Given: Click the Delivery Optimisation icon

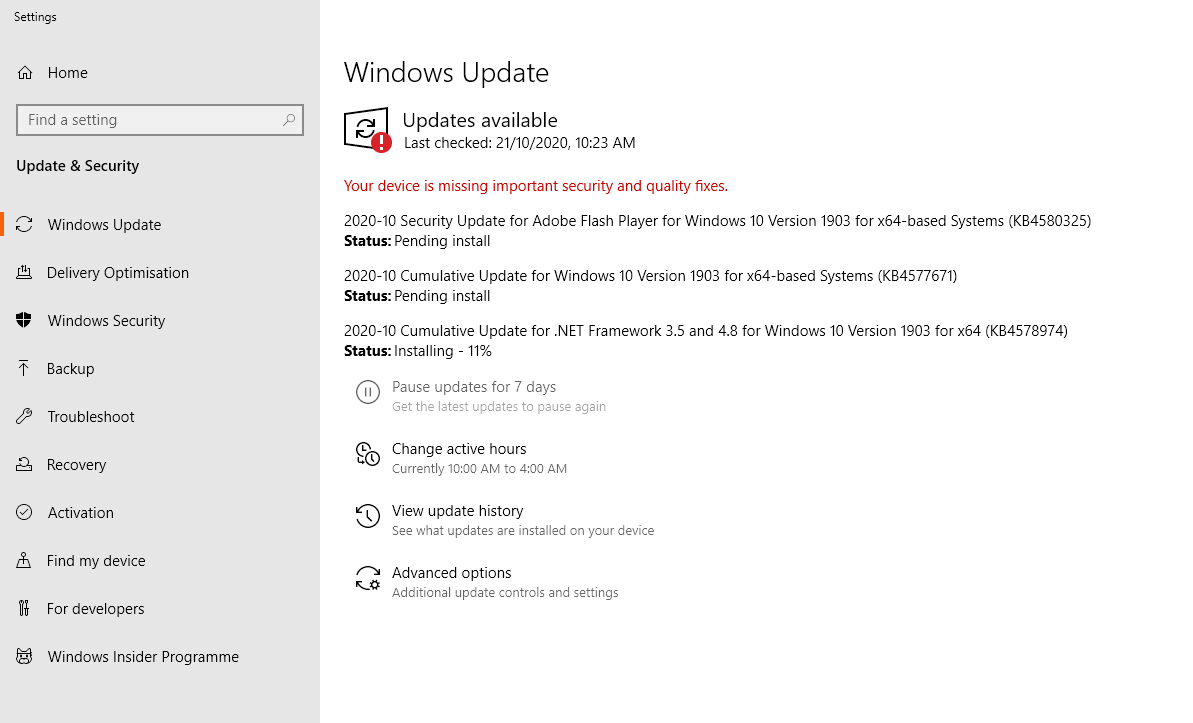Looking at the screenshot, I should tap(24, 272).
